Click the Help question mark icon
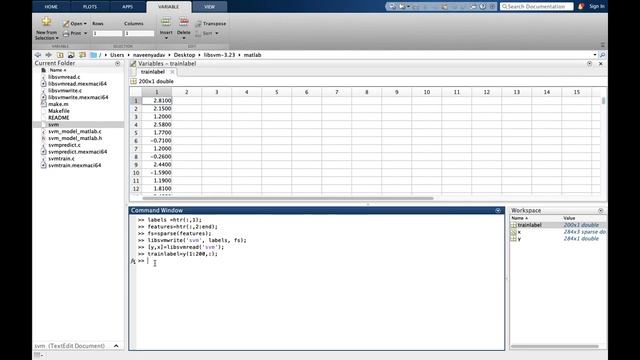The image size is (640, 360). 483,7
